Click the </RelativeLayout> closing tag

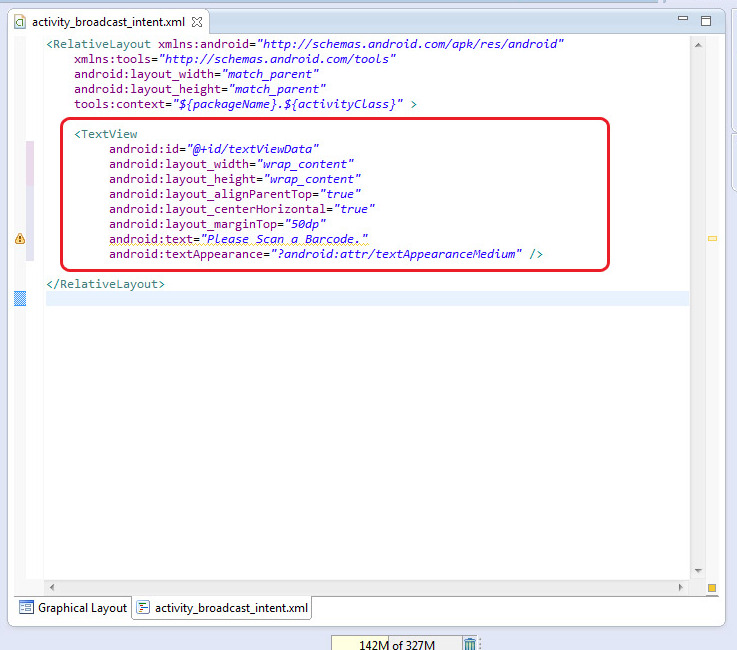[x=106, y=284]
